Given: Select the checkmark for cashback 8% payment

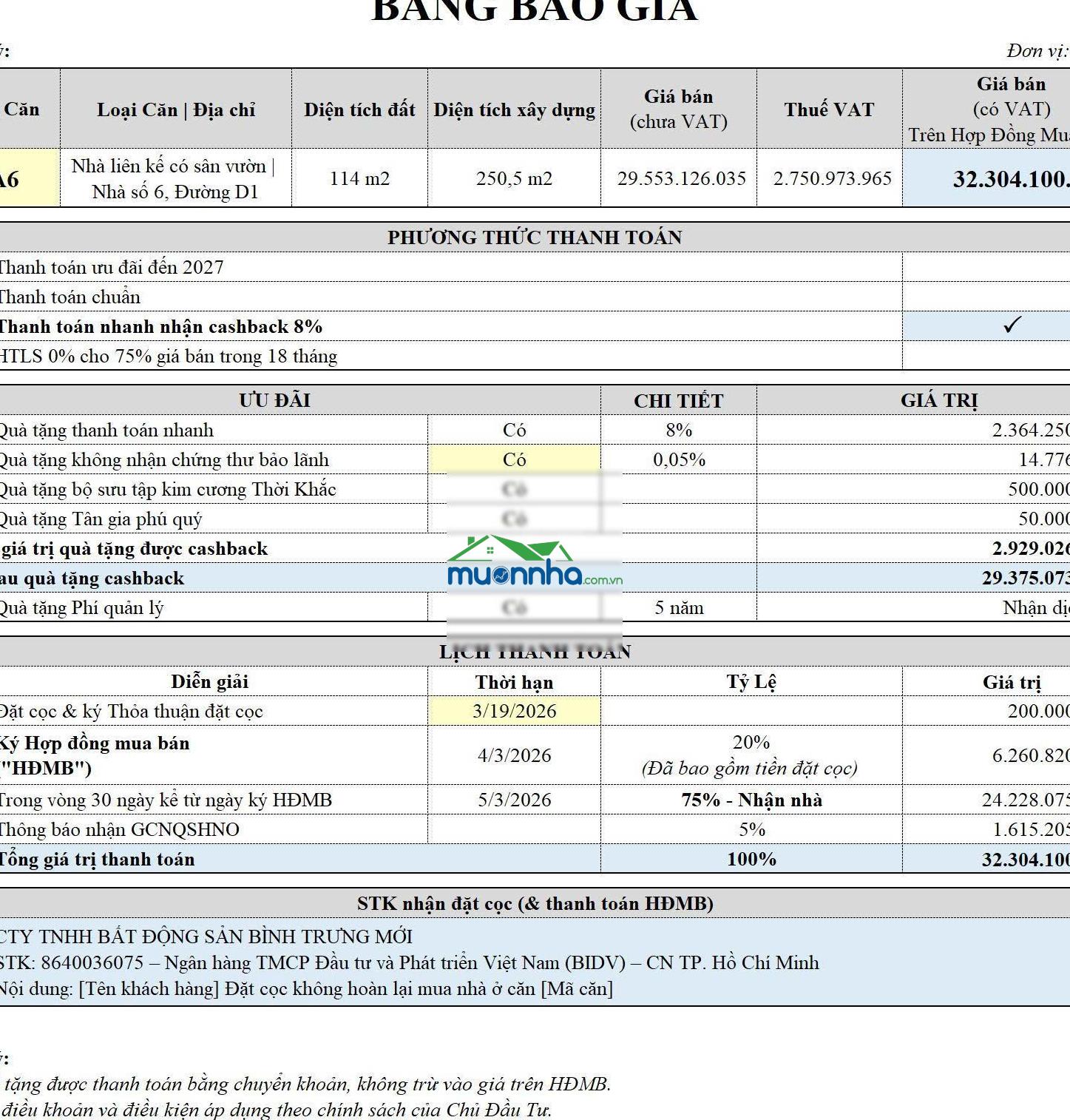Looking at the screenshot, I should click(1012, 325).
